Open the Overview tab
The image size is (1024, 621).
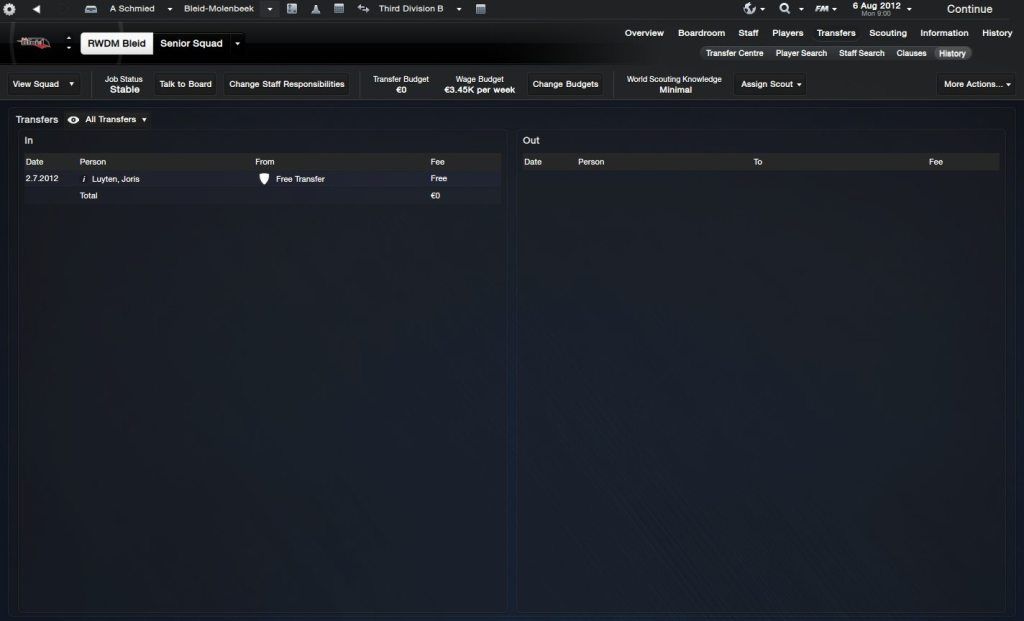(x=644, y=33)
